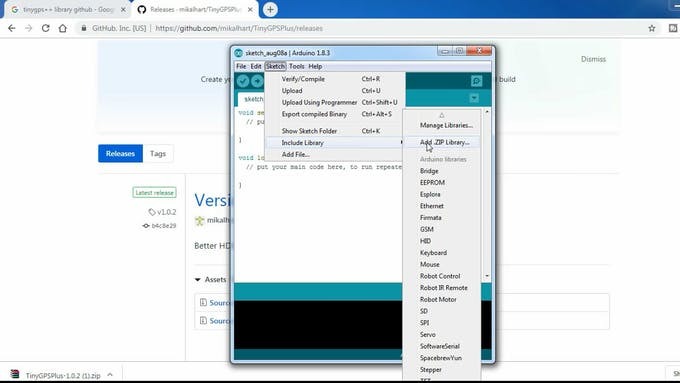This screenshot has height=383, width=680.
Task: Dismiss the GitHub banner
Action: (593, 59)
